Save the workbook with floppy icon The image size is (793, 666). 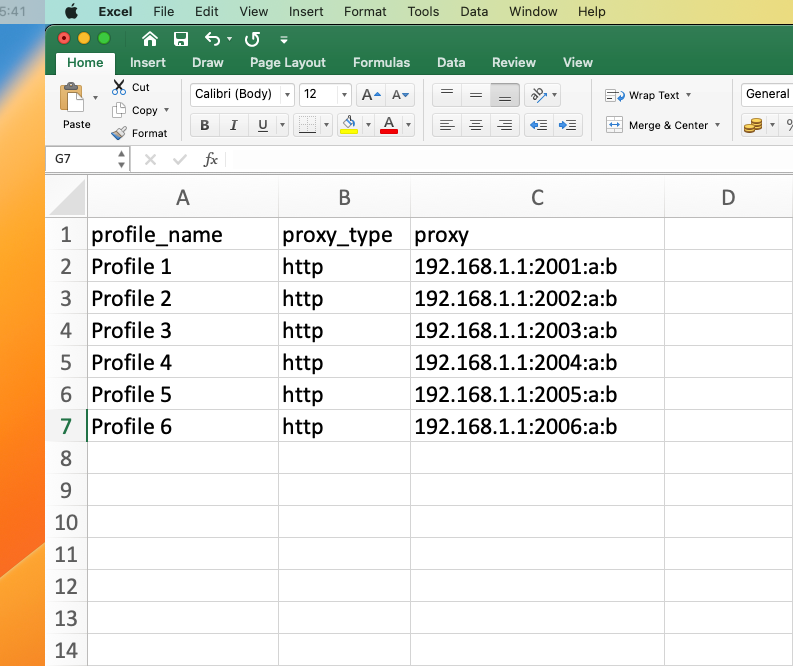(181, 39)
